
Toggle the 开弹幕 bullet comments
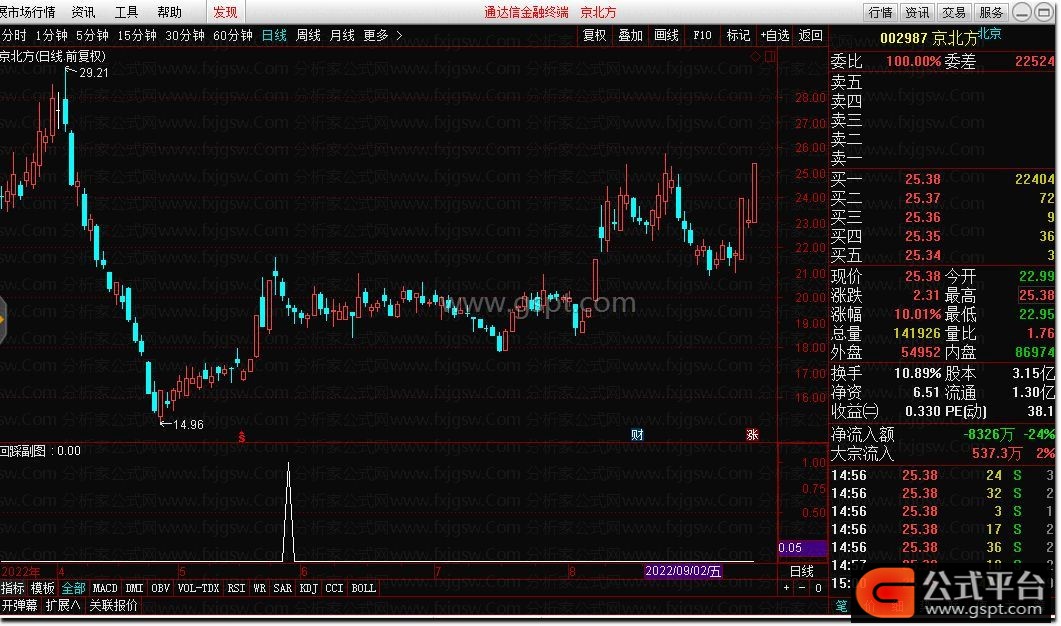tap(20, 605)
